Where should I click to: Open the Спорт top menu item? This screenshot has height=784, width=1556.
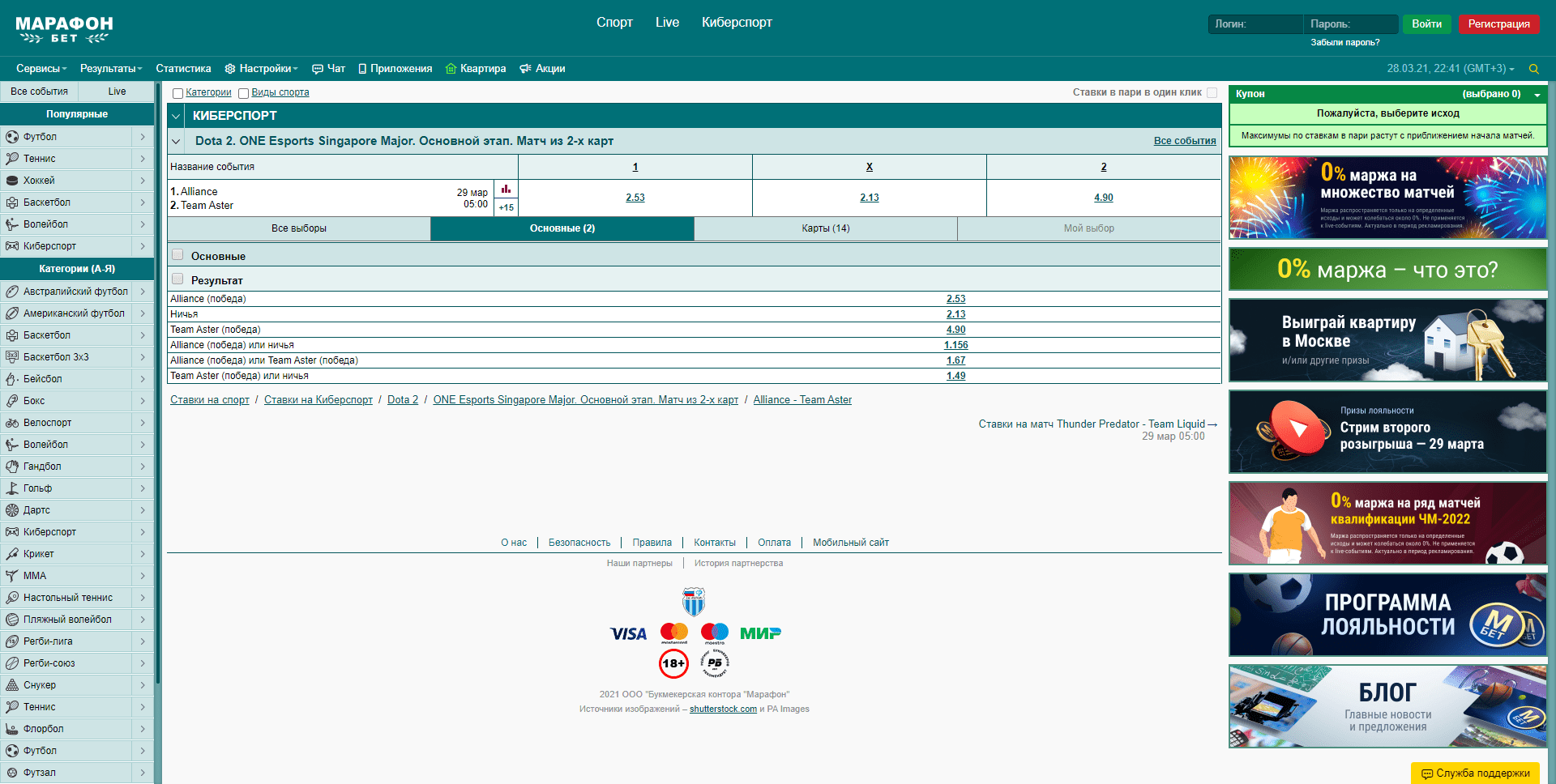(614, 23)
